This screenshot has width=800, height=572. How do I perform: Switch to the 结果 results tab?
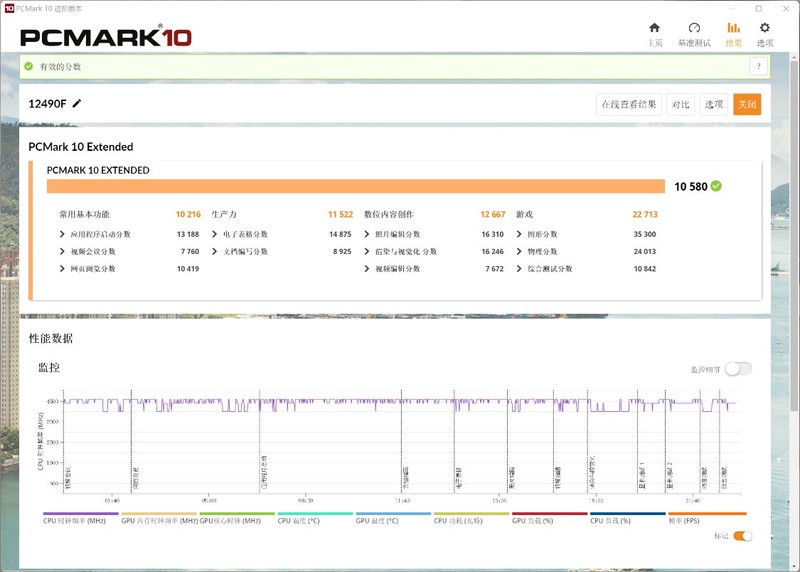pos(734,34)
